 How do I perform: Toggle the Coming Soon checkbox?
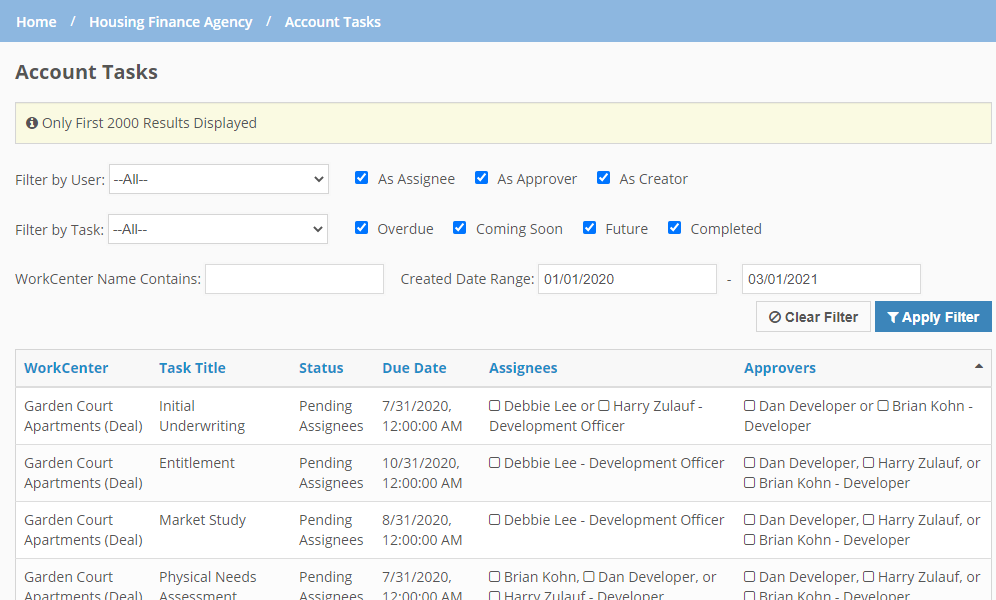point(459,228)
